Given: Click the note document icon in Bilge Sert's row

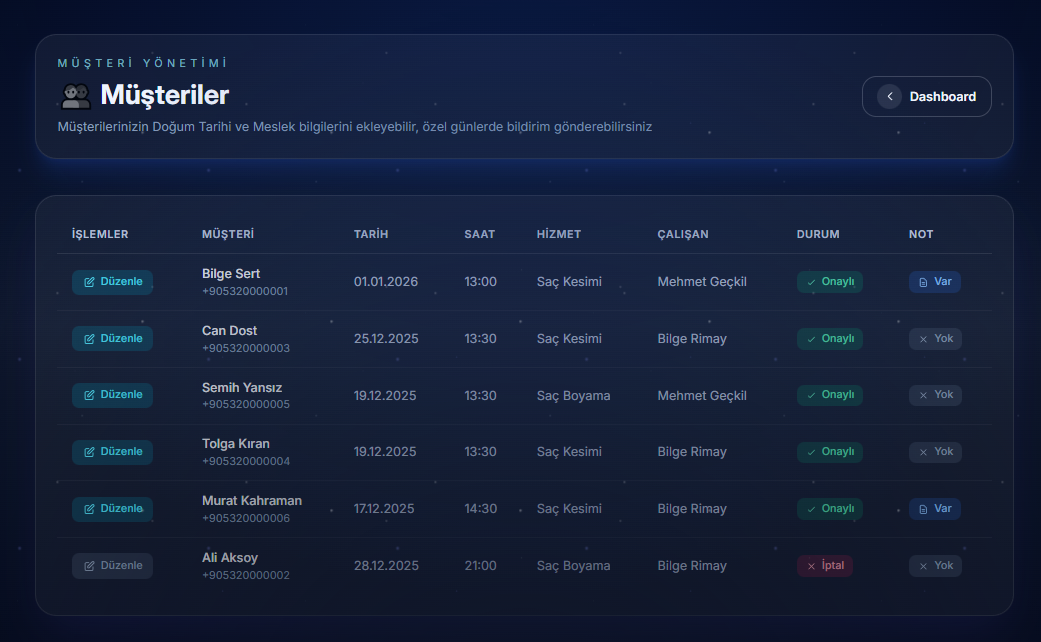Looking at the screenshot, I should pos(923,282).
